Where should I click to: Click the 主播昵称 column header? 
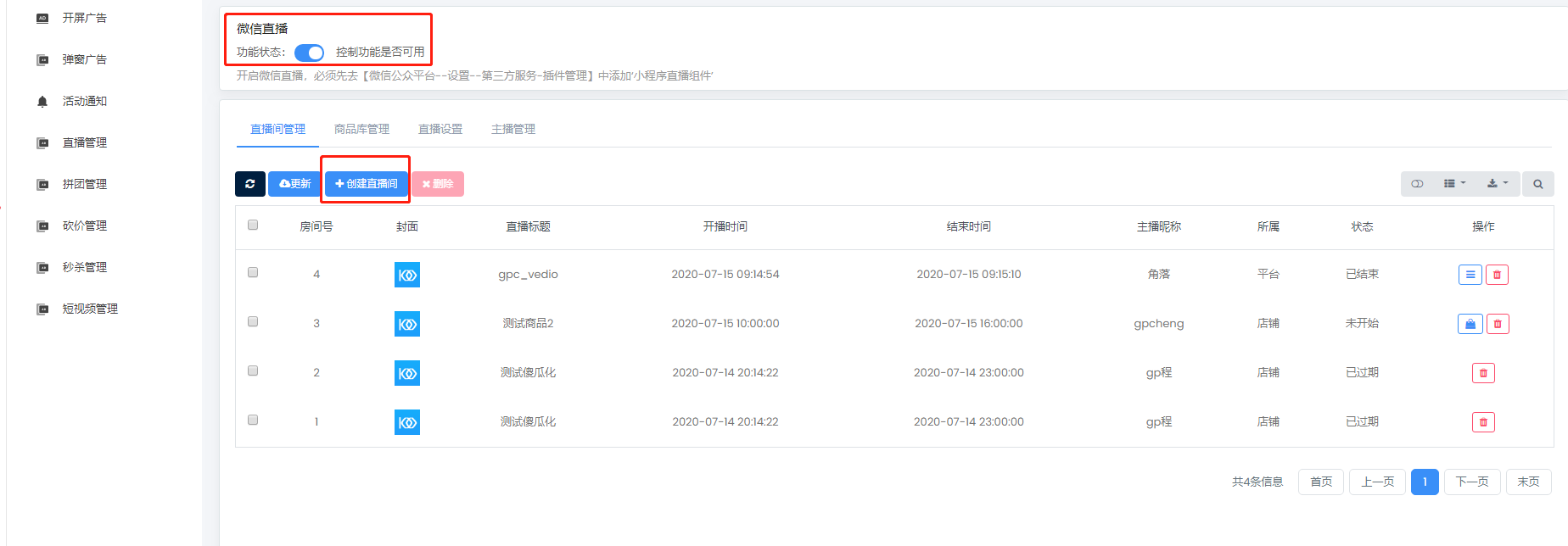click(1159, 226)
